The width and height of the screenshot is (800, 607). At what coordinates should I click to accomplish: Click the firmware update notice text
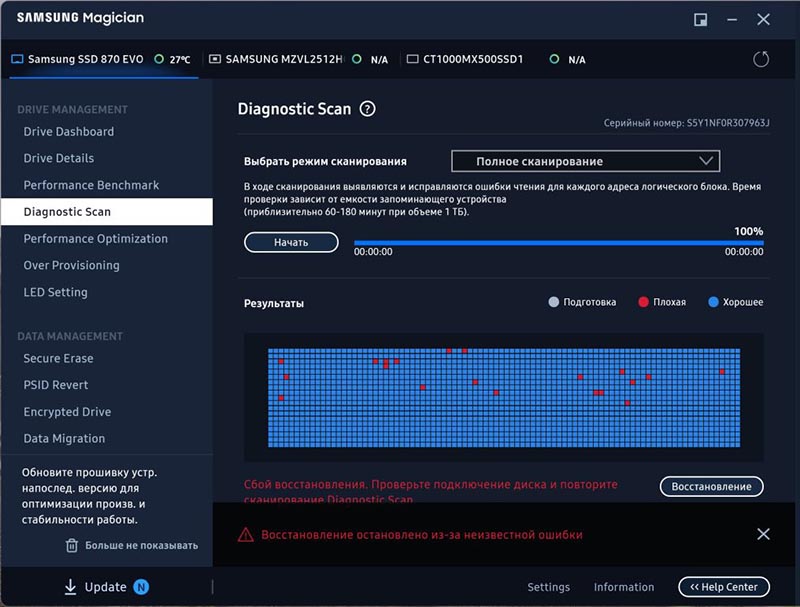point(89,496)
